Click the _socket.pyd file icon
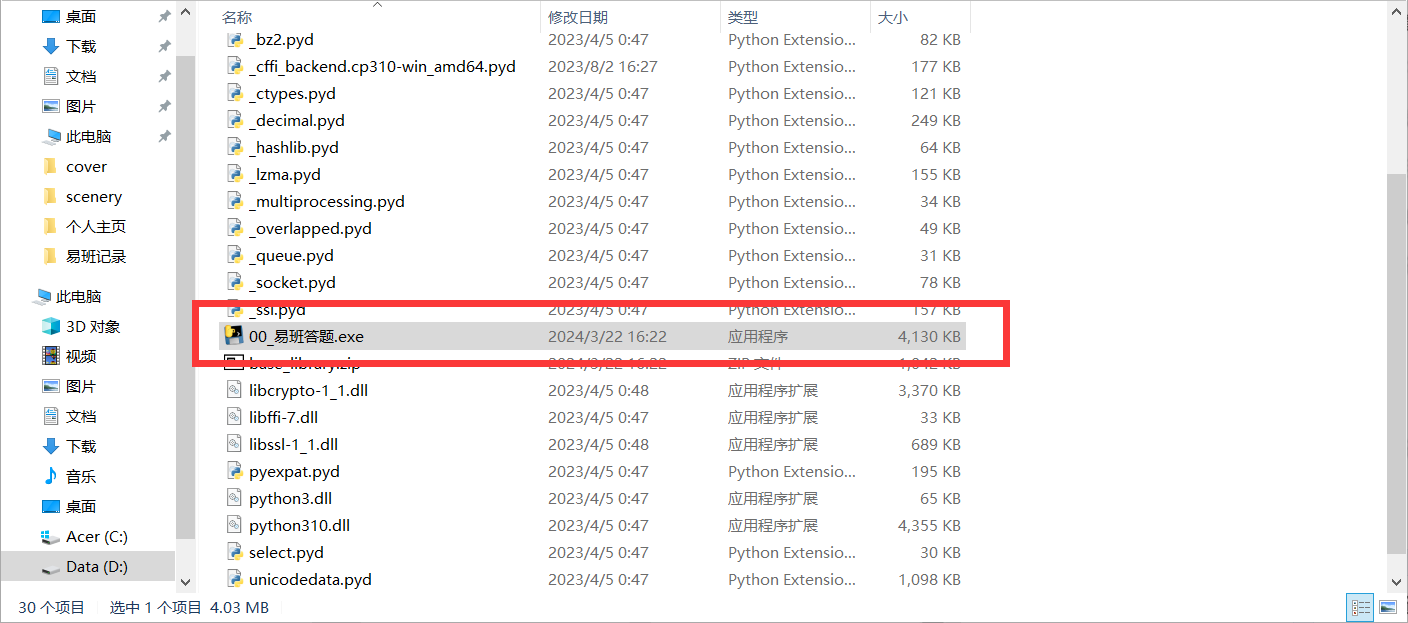The height and width of the screenshot is (623, 1408). click(234, 283)
